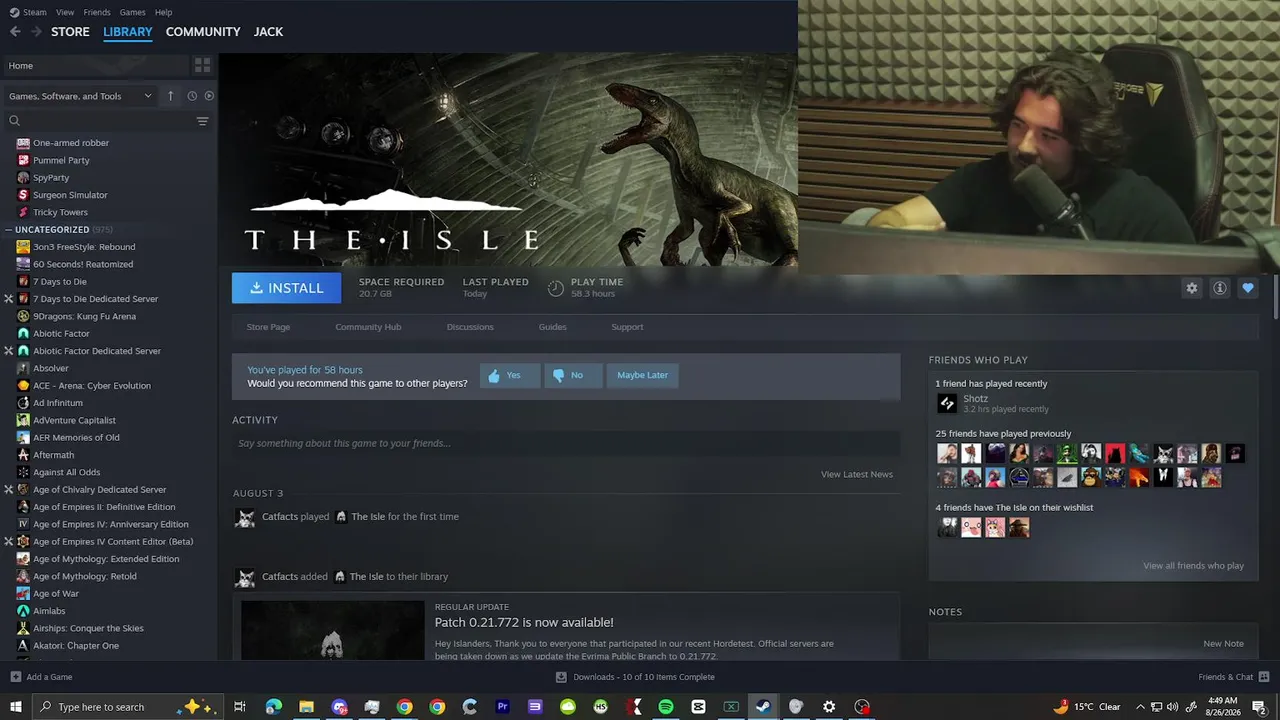Create a New Note
The width and height of the screenshot is (1280, 720).
1223,644
